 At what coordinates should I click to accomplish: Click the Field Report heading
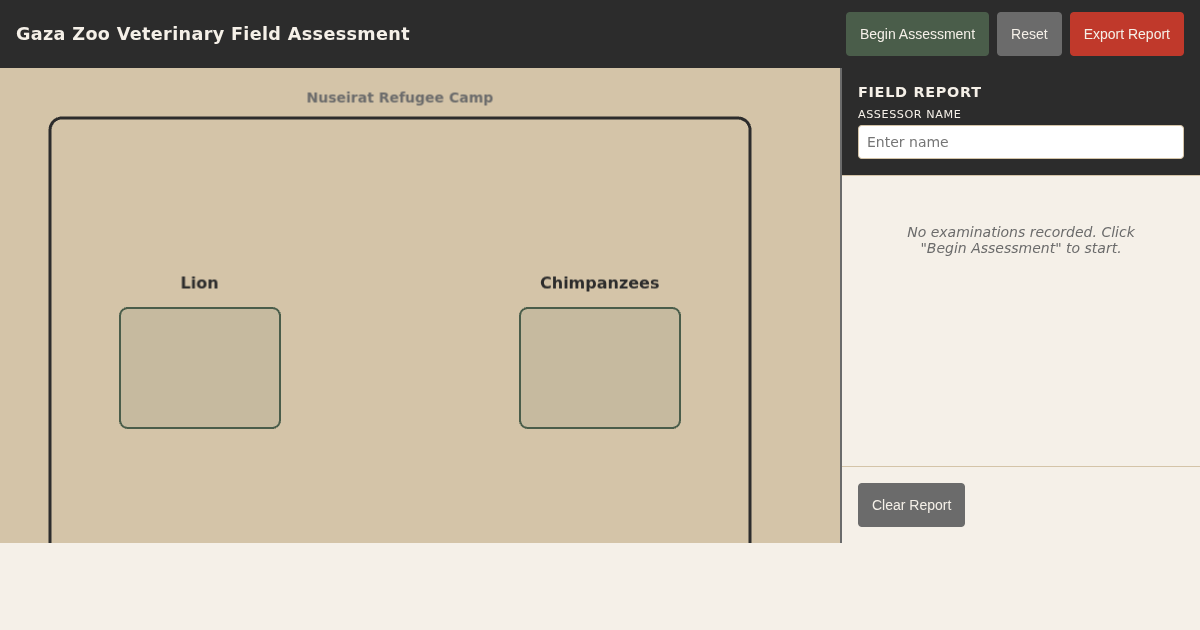(x=920, y=92)
